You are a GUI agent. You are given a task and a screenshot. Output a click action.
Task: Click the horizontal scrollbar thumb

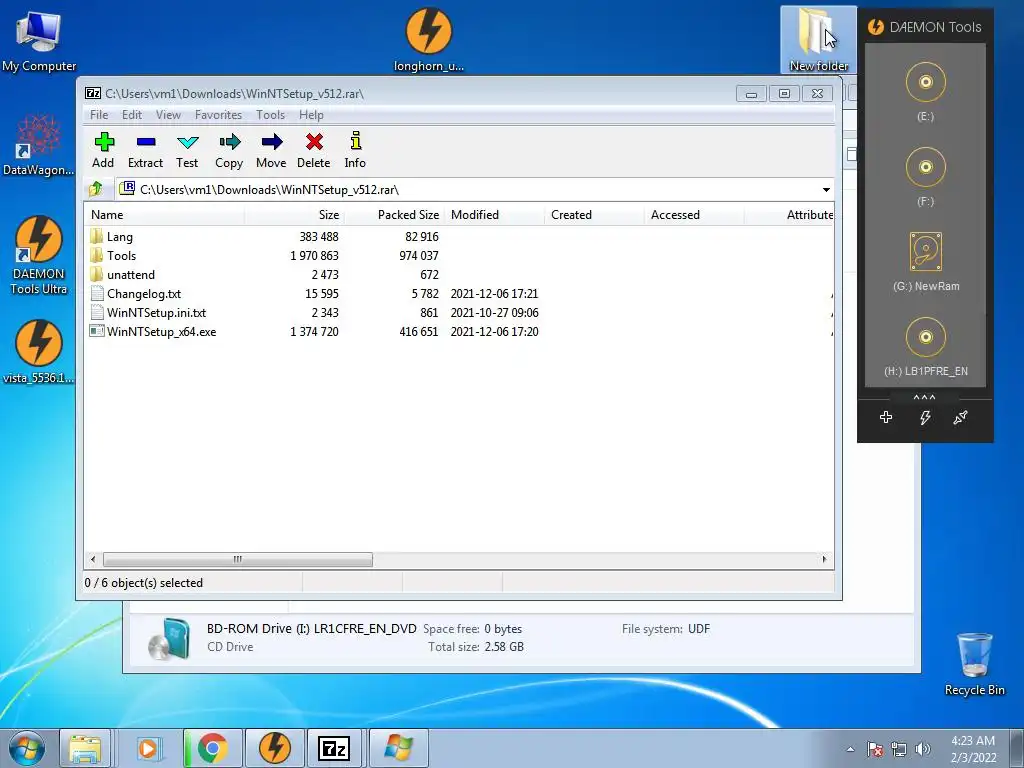pos(238,559)
